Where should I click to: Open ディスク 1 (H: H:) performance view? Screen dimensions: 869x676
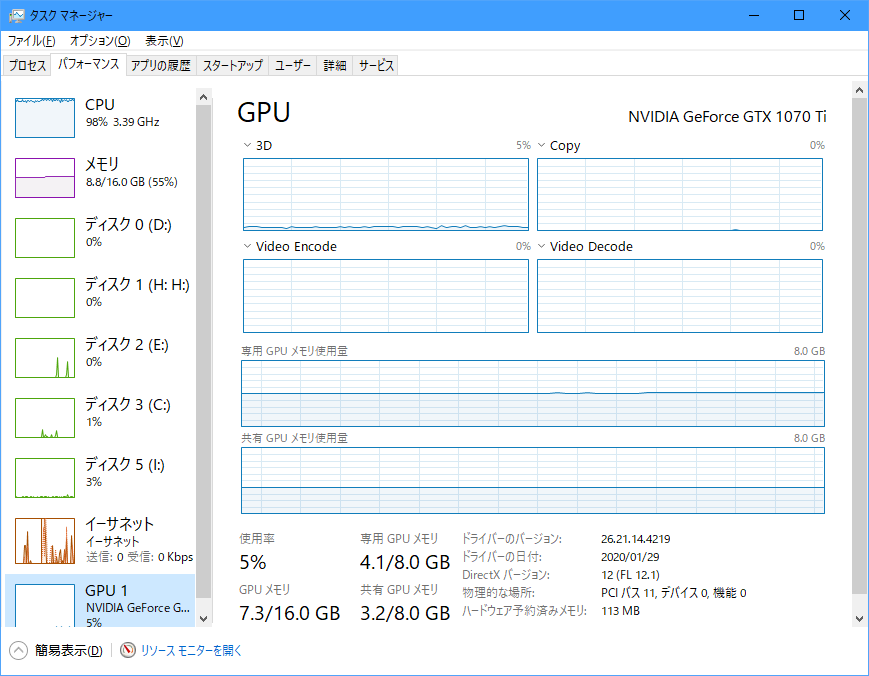pyautogui.click(x=100, y=298)
